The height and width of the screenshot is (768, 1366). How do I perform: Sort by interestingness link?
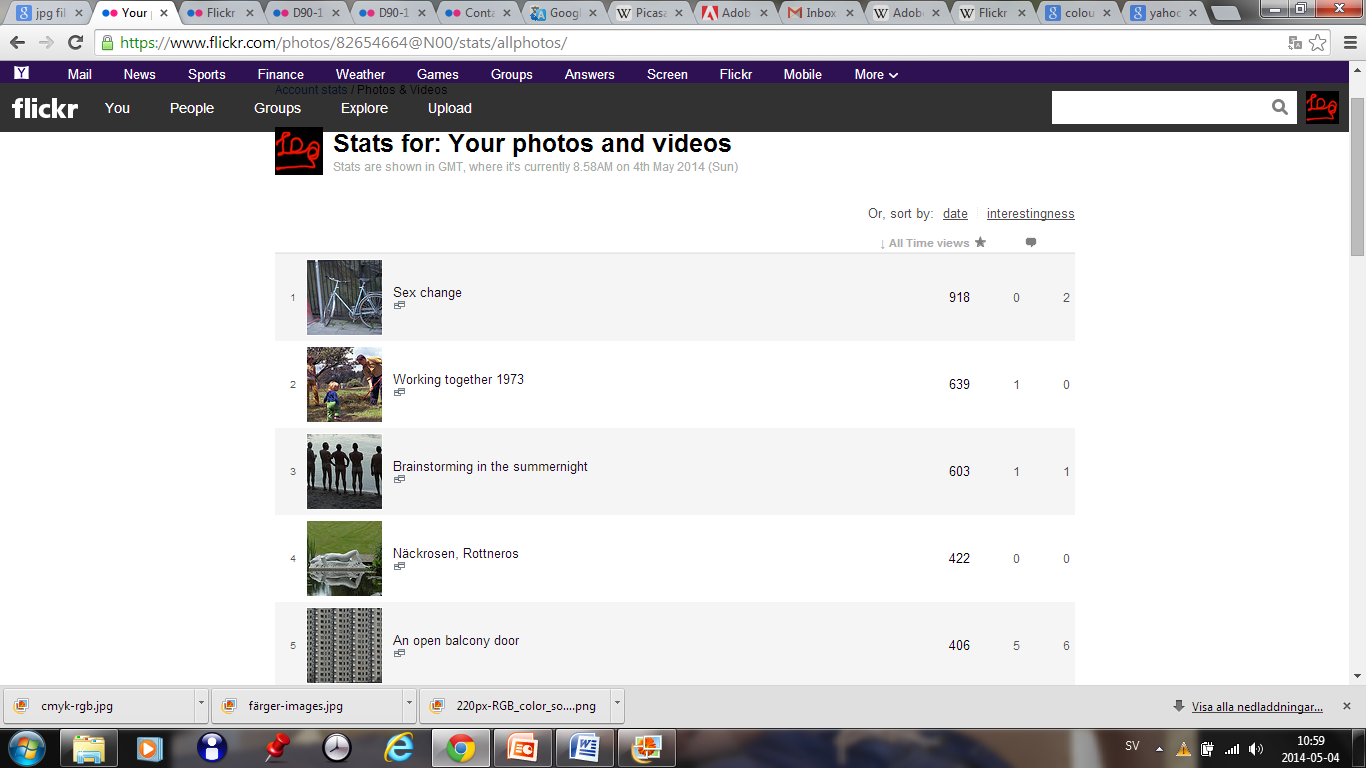pyautogui.click(x=1030, y=213)
